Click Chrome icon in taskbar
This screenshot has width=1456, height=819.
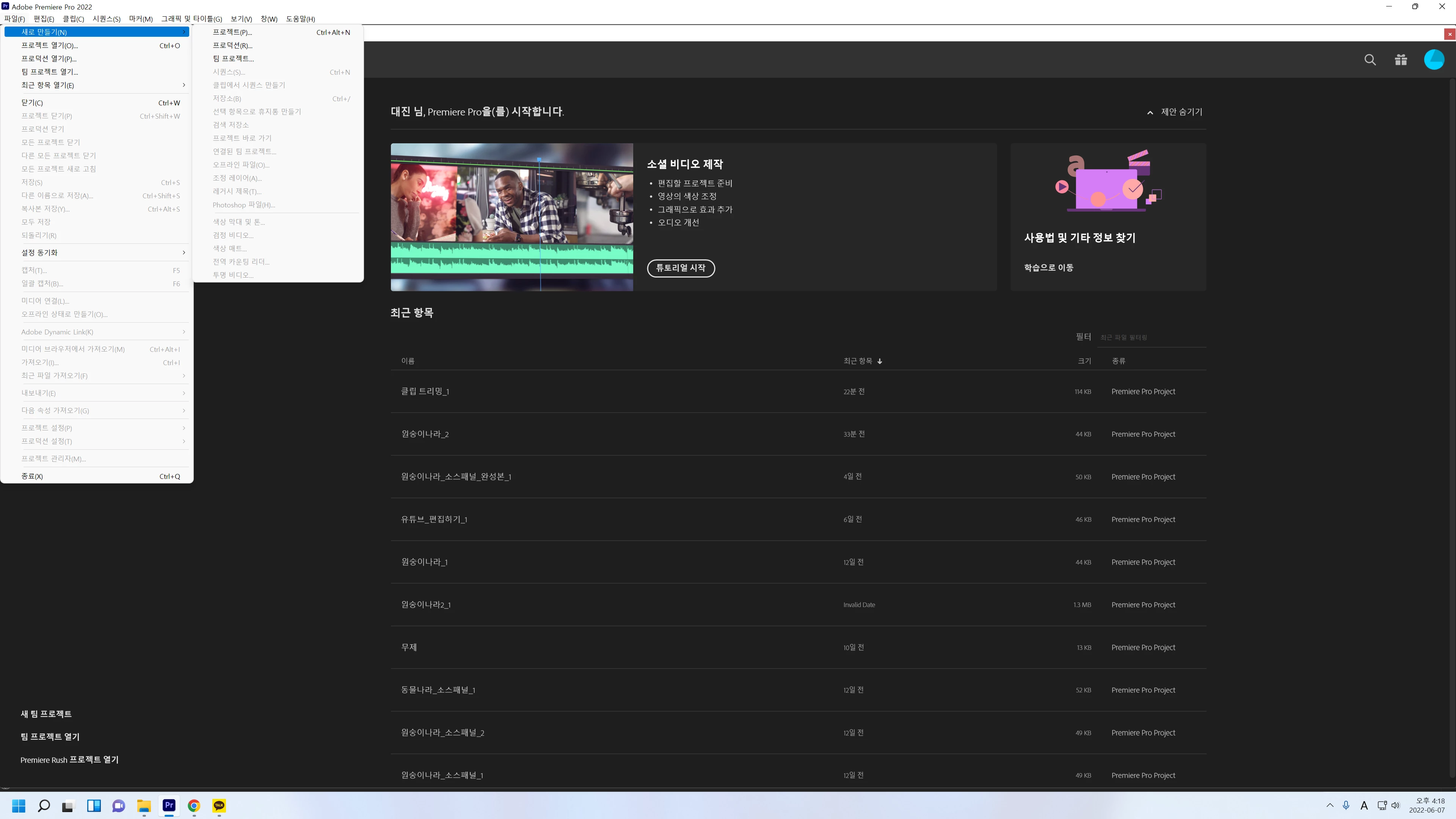tap(194, 805)
